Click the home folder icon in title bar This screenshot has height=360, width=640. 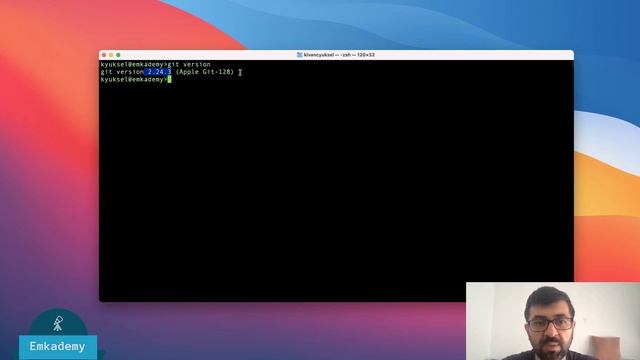[300, 55]
